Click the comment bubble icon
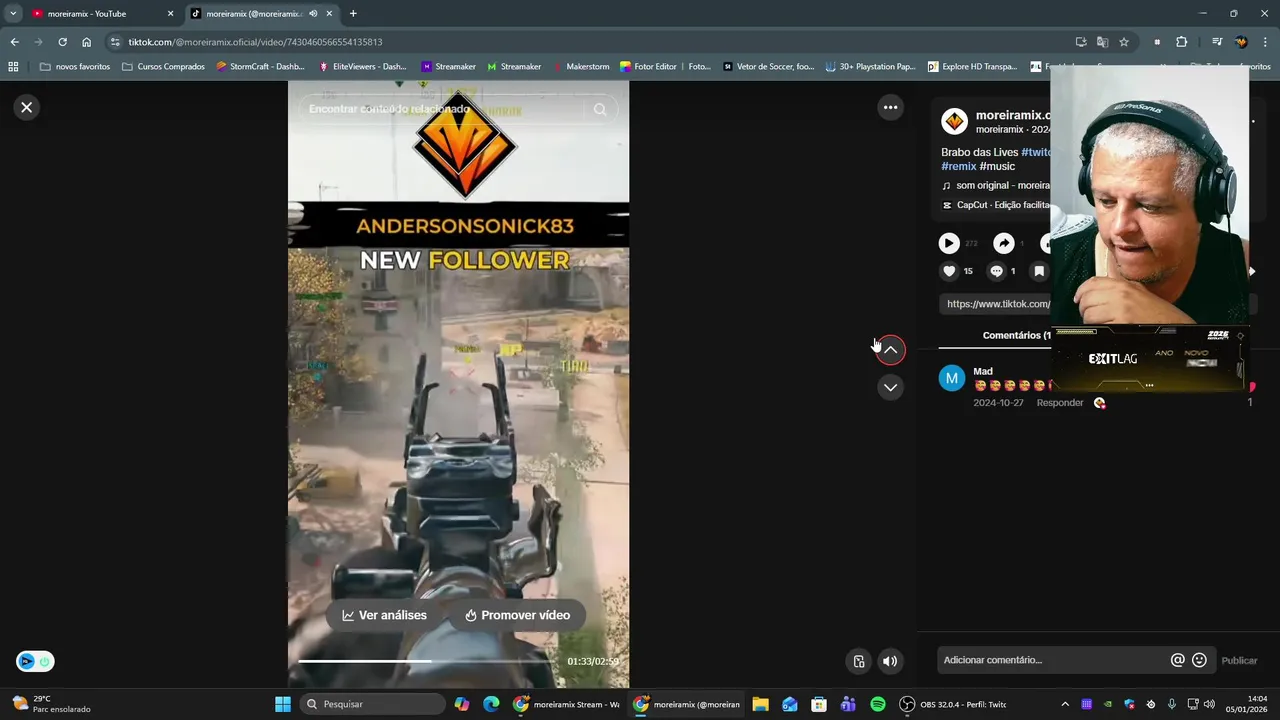 [x=996, y=271]
